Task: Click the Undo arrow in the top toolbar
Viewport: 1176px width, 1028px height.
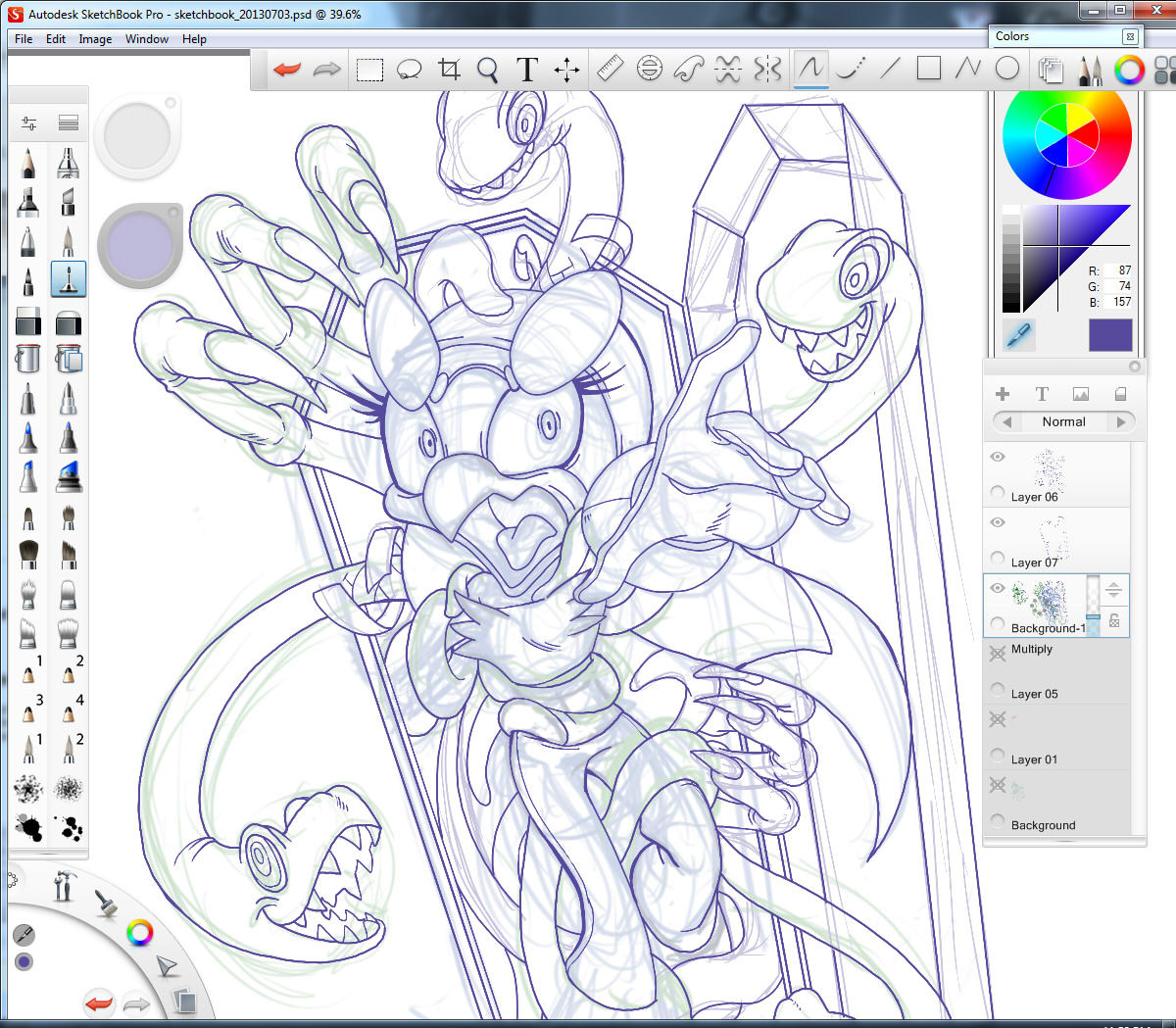Action: (x=287, y=70)
